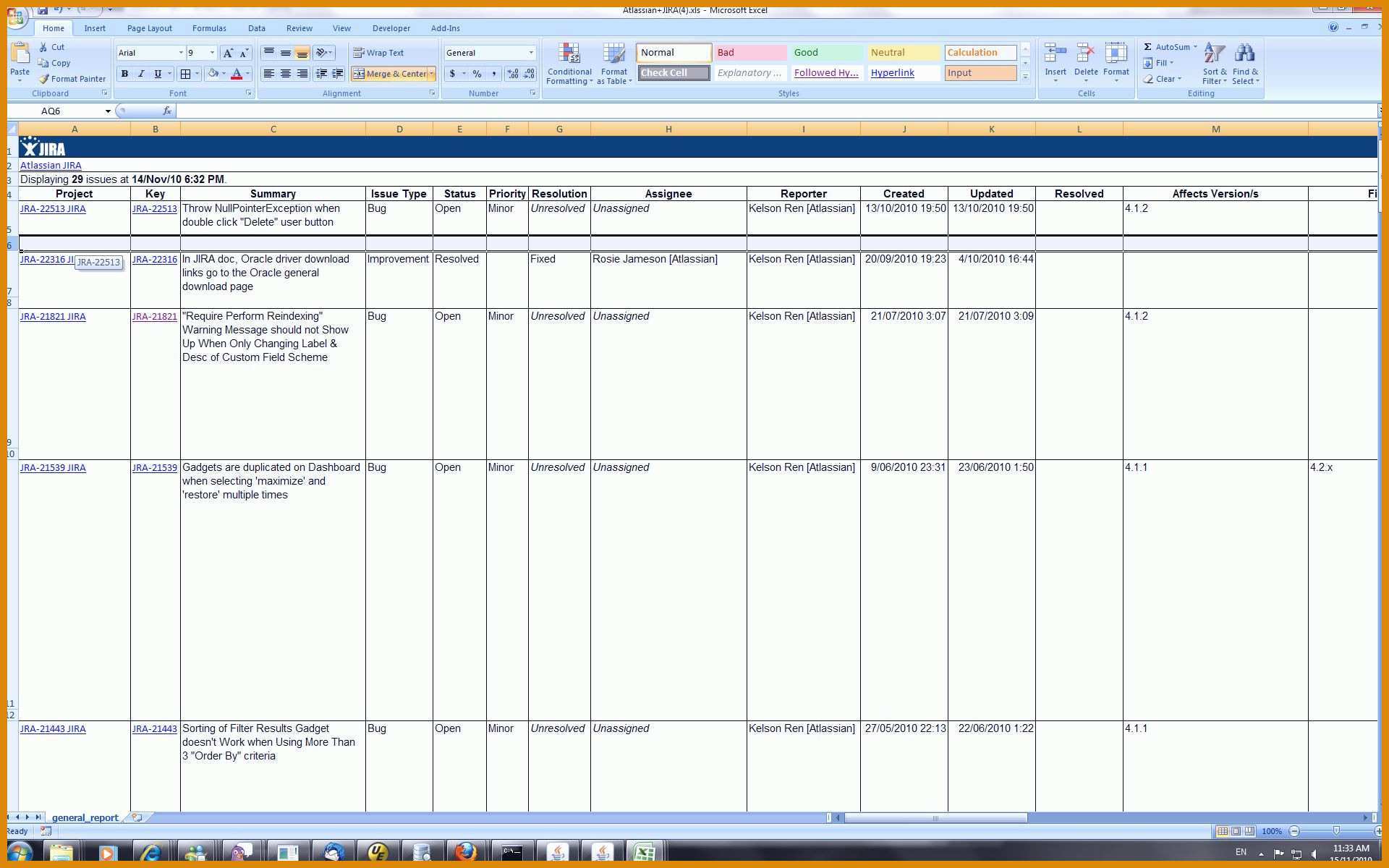Toggle Wrap Text for the cell
The height and width of the screenshot is (868, 1389).
point(378,53)
